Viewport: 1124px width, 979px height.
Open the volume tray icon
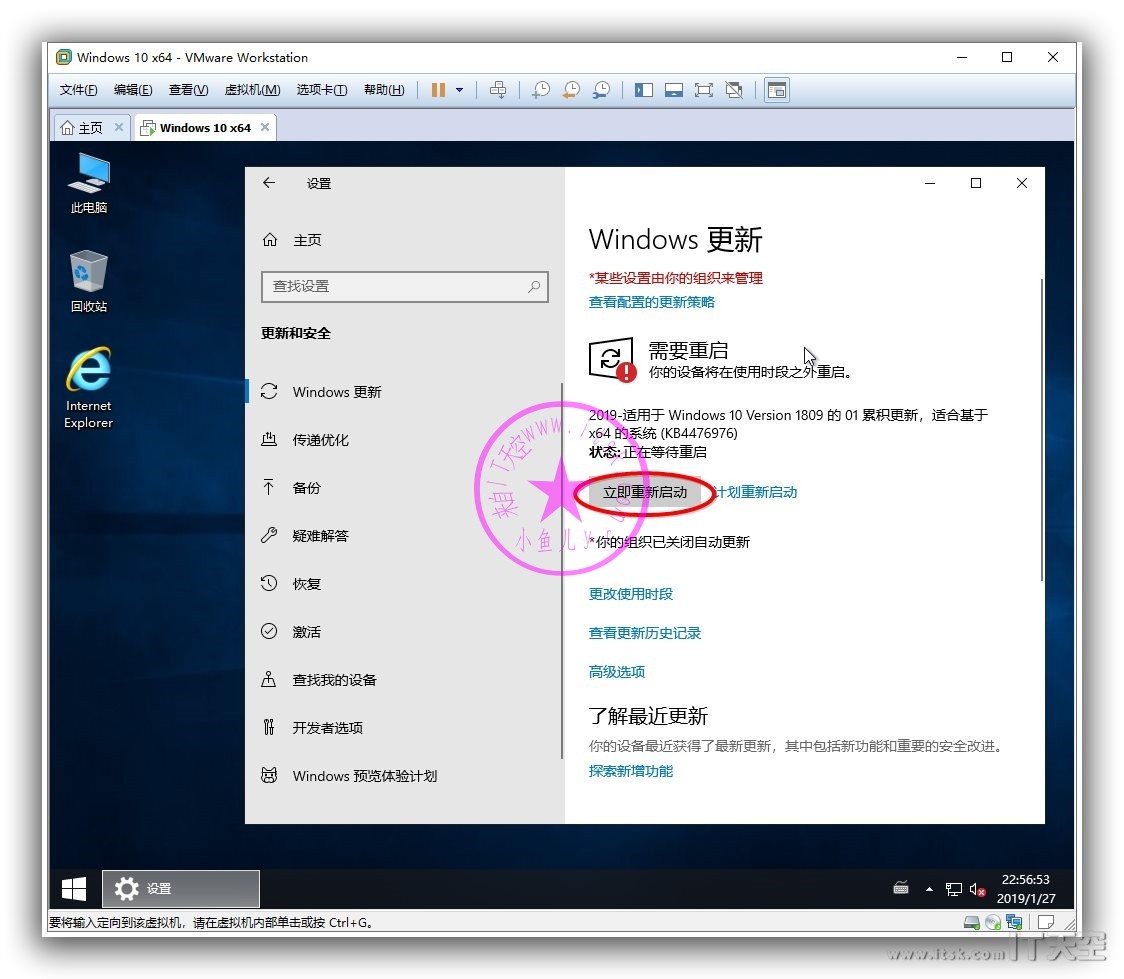tap(977, 889)
